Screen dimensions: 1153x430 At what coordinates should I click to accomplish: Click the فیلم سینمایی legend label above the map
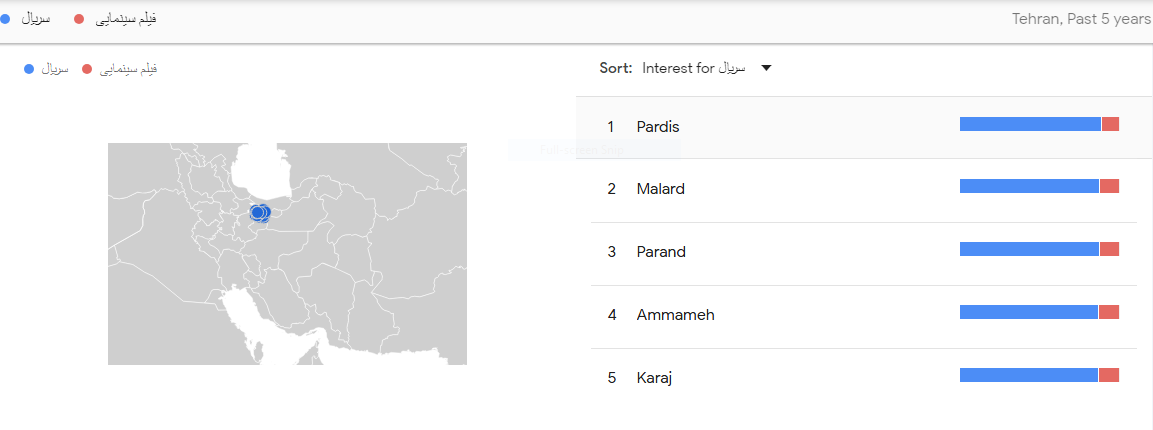pyautogui.click(x=127, y=69)
